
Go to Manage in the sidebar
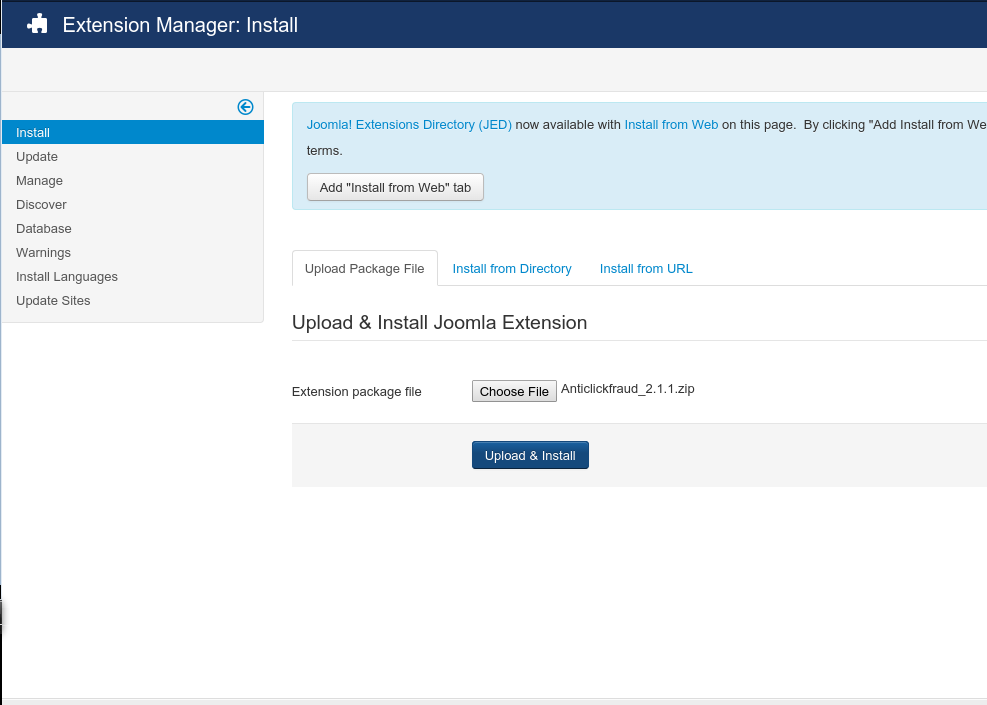coord(39,181)
